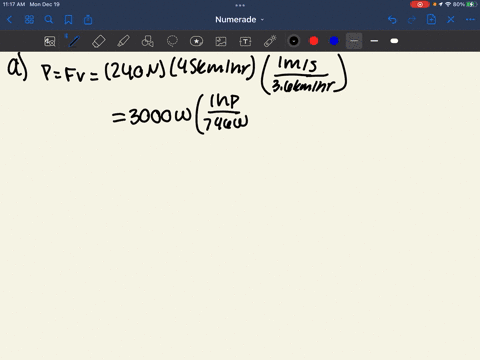Select the Highlighter tool
480x360 pixels.
click(123, 41)
